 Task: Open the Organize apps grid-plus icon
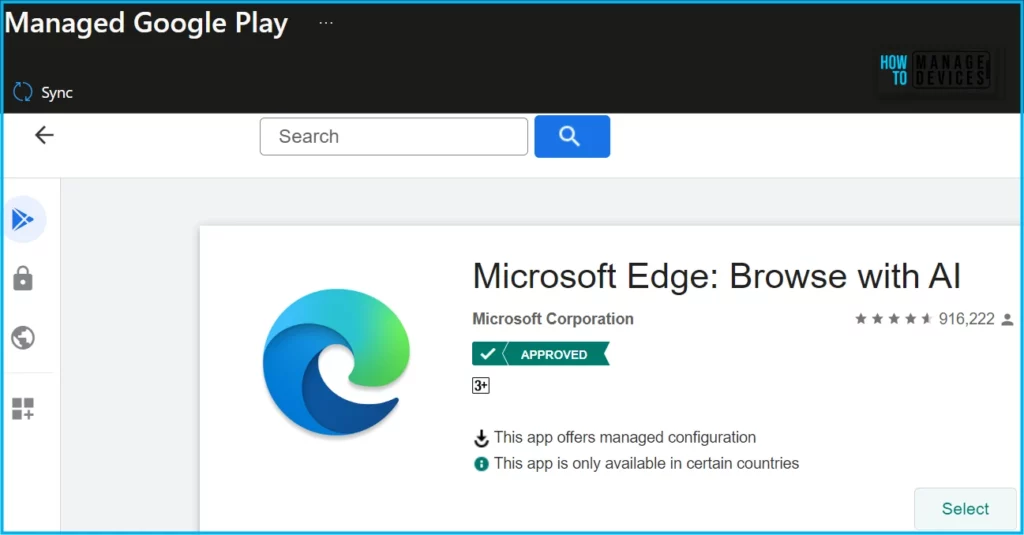pyautogui.click(x=23, y=408)
